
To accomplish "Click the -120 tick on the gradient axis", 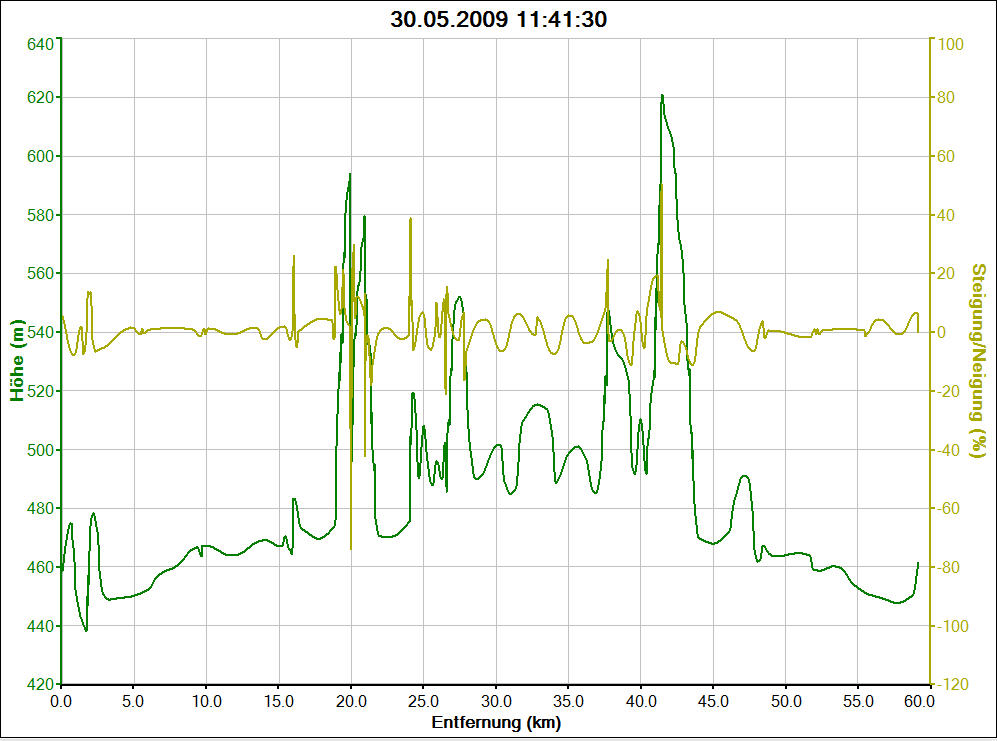I will (950, 685).
